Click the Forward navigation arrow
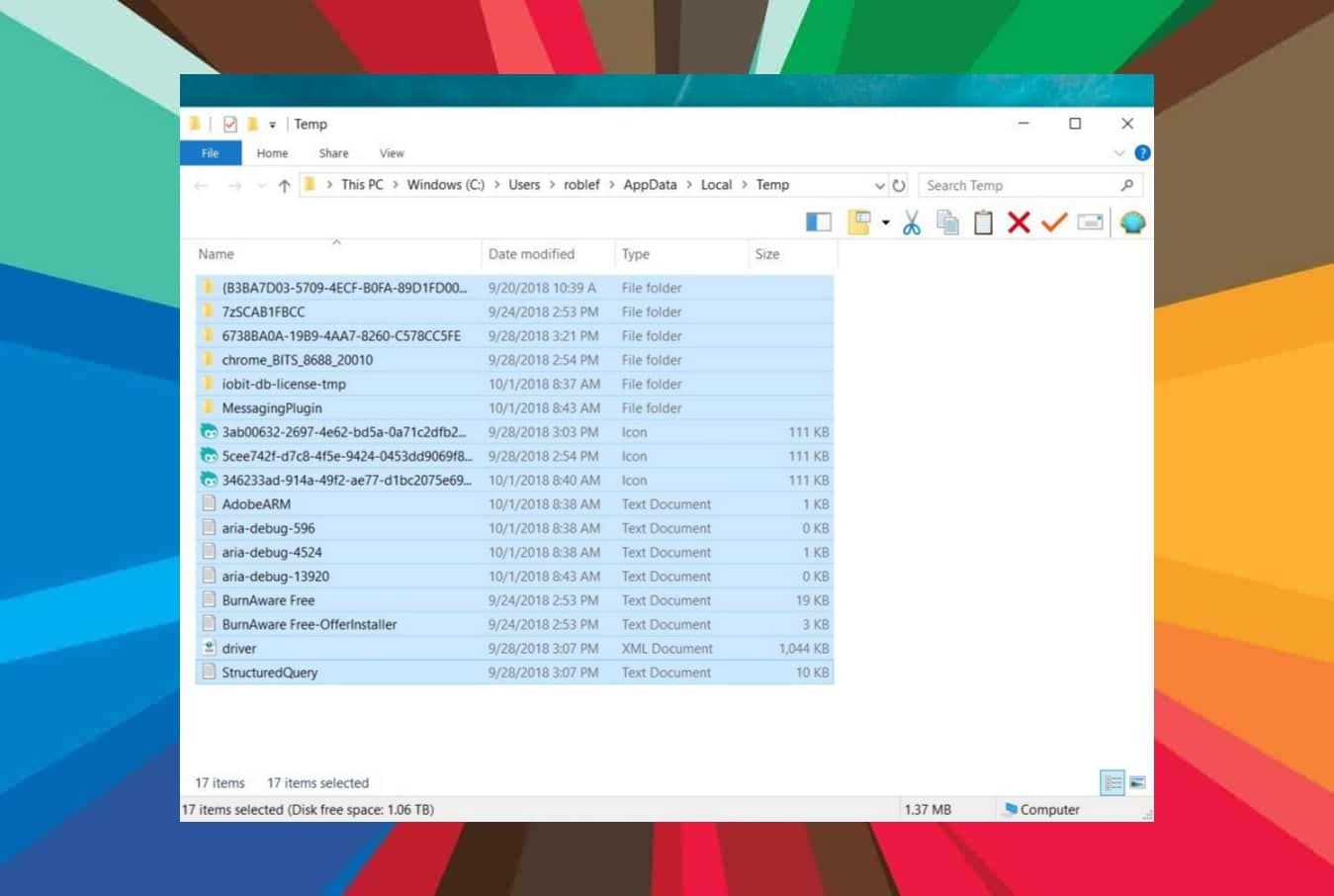This screenshot has width=1334, height=896. tap(234, 185)
